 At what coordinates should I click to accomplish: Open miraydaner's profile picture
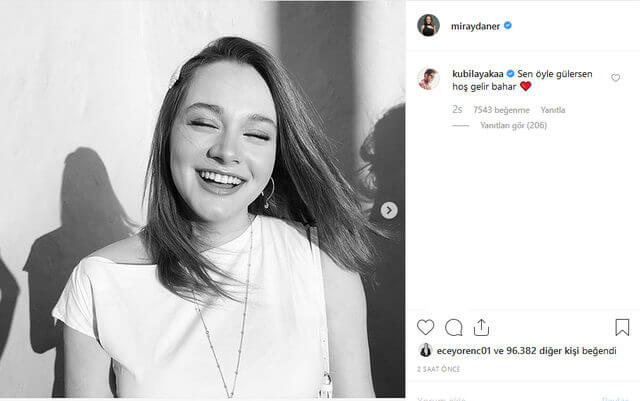[x=428, y=26]
